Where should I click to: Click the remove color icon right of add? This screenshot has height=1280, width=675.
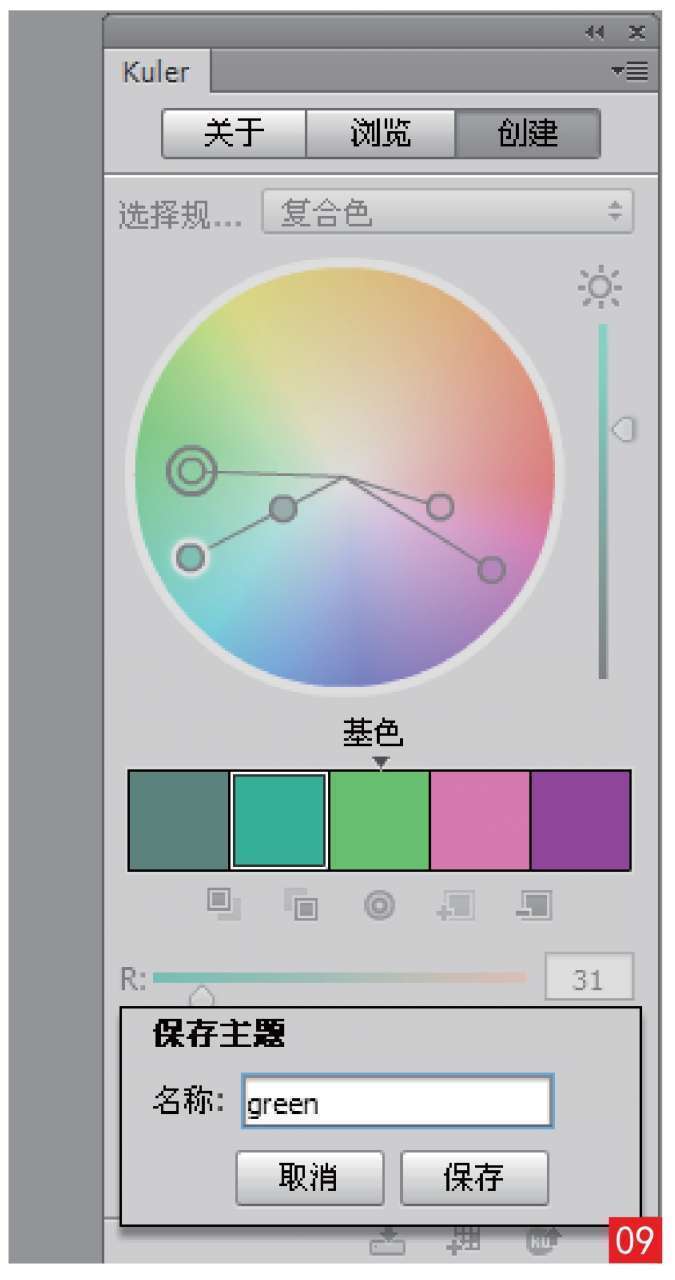click(535, 905)
